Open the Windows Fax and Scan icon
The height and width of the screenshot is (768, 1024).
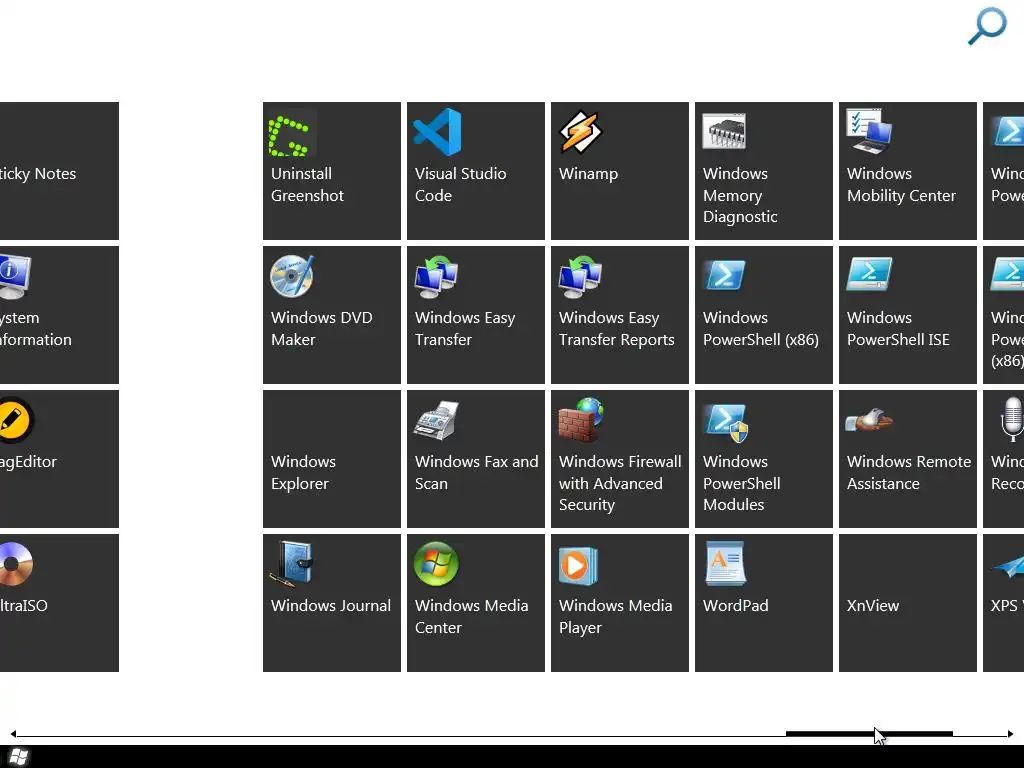click(436, 420)
